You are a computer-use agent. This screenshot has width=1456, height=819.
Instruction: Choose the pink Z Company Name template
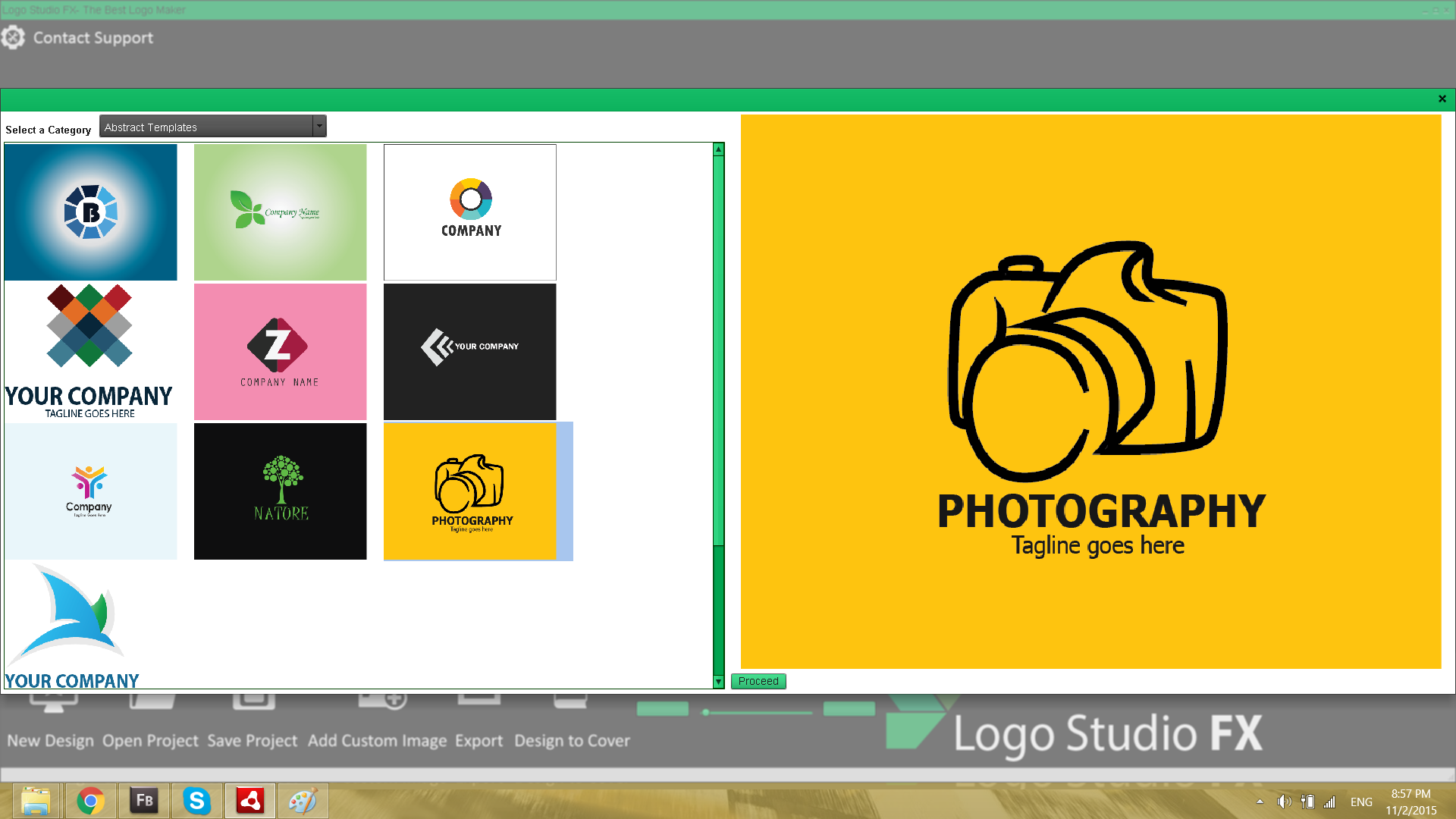(x=280, y=351)
